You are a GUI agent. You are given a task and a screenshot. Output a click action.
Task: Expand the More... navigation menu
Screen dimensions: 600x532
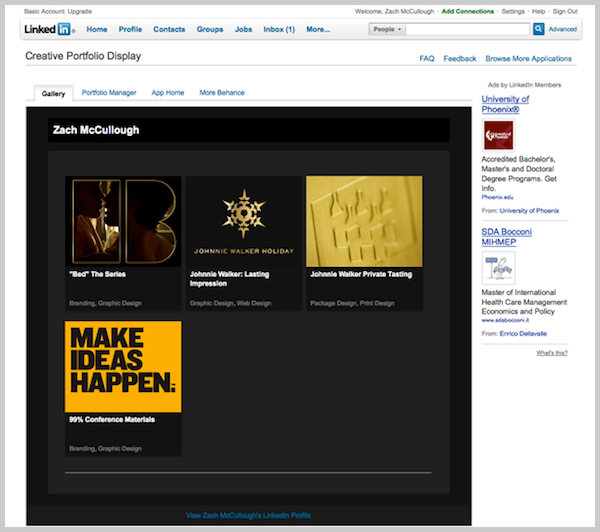coord(318,29)
